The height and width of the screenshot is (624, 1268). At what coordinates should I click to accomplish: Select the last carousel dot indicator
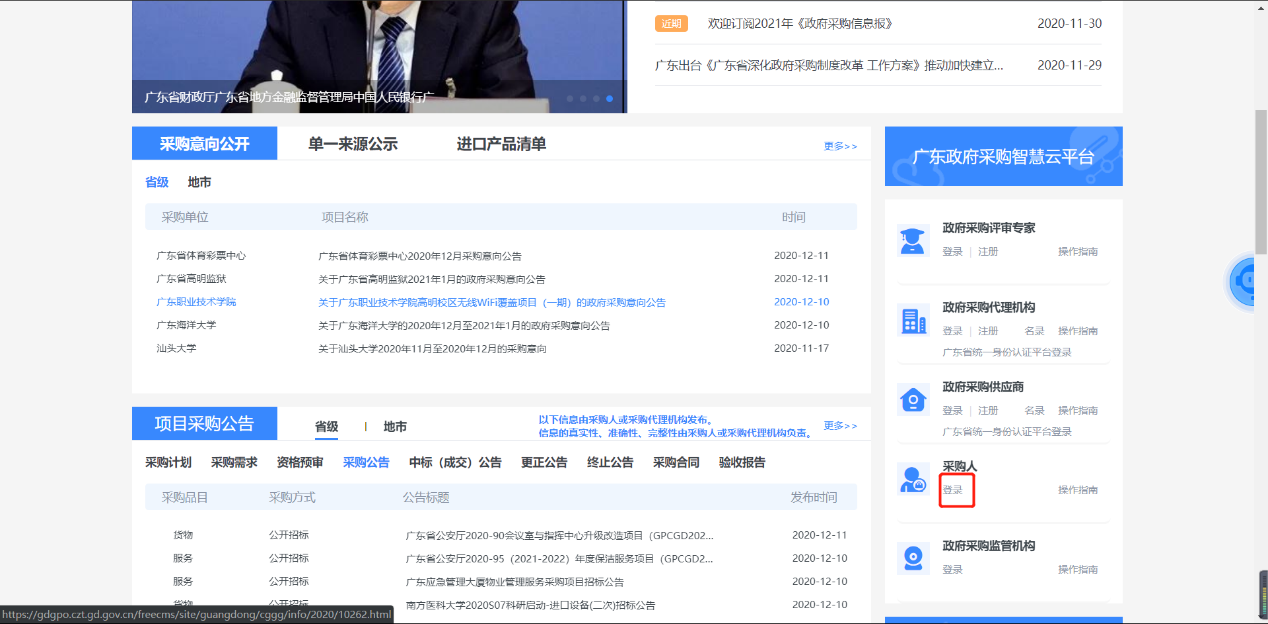(610, 99)
